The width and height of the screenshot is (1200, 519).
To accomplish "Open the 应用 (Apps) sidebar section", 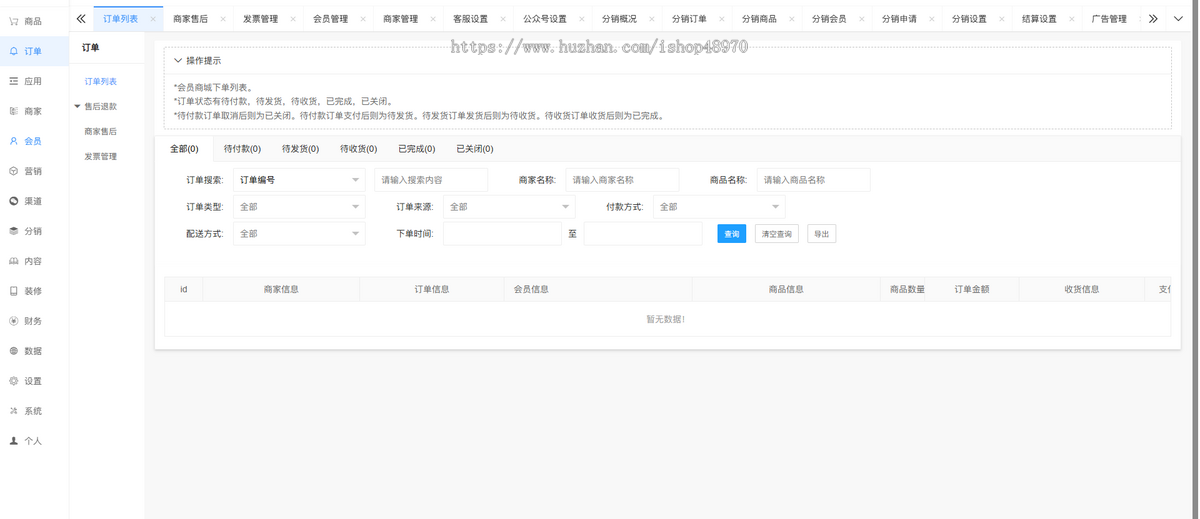I will pos(33,81).
